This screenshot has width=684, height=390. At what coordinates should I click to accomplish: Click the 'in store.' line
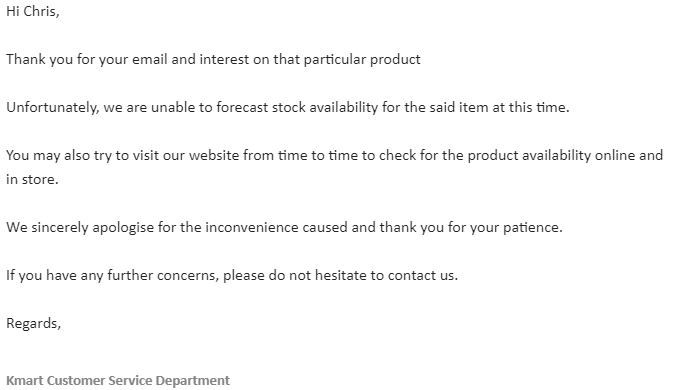tap(32, 179)
